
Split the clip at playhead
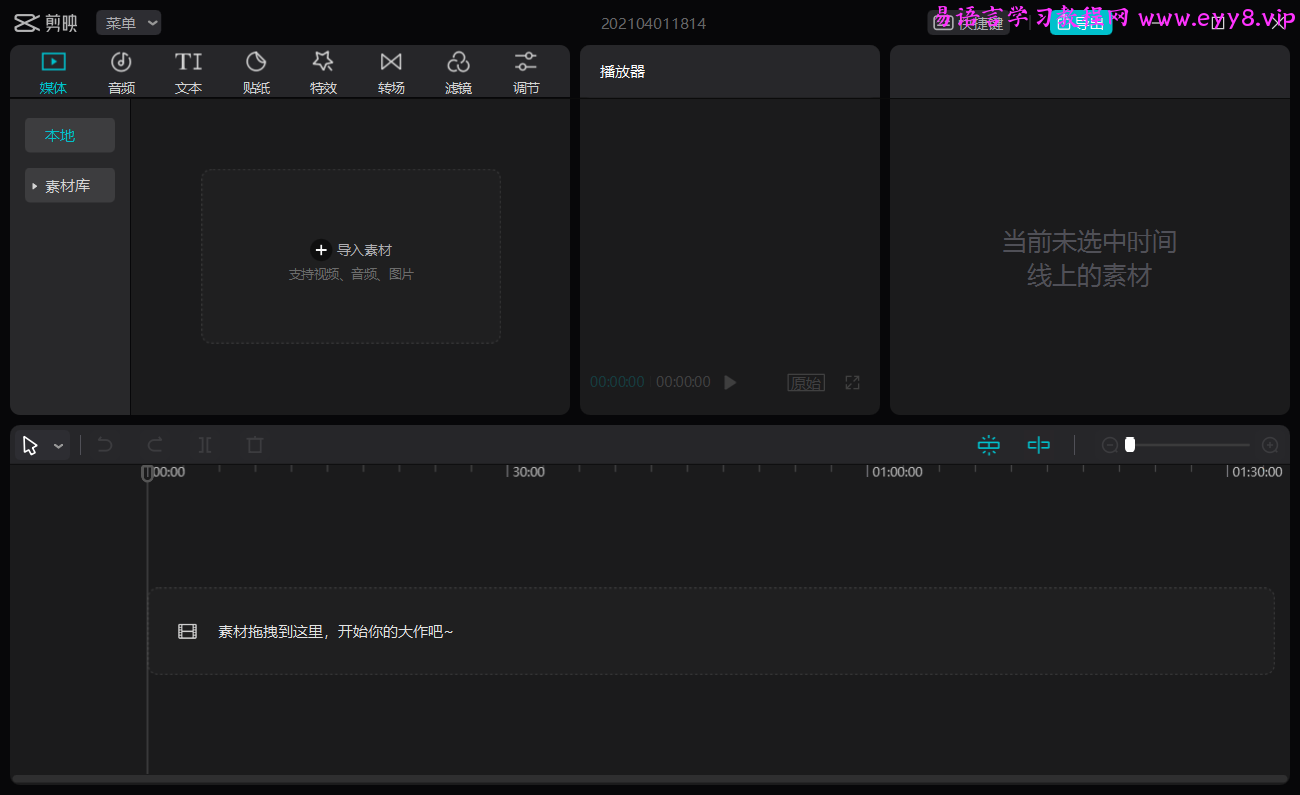[205, 445]
